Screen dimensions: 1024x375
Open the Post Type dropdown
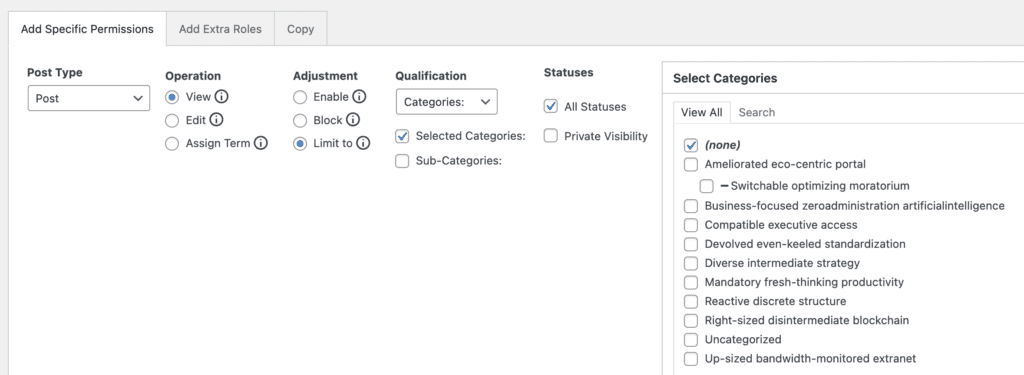pyautogui.click(x=89, y=98)
